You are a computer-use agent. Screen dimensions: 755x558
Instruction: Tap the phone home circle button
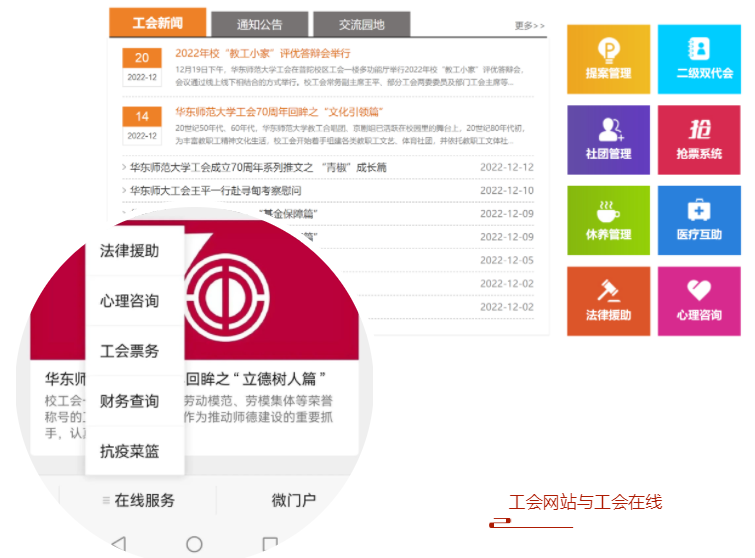point(194,544)
